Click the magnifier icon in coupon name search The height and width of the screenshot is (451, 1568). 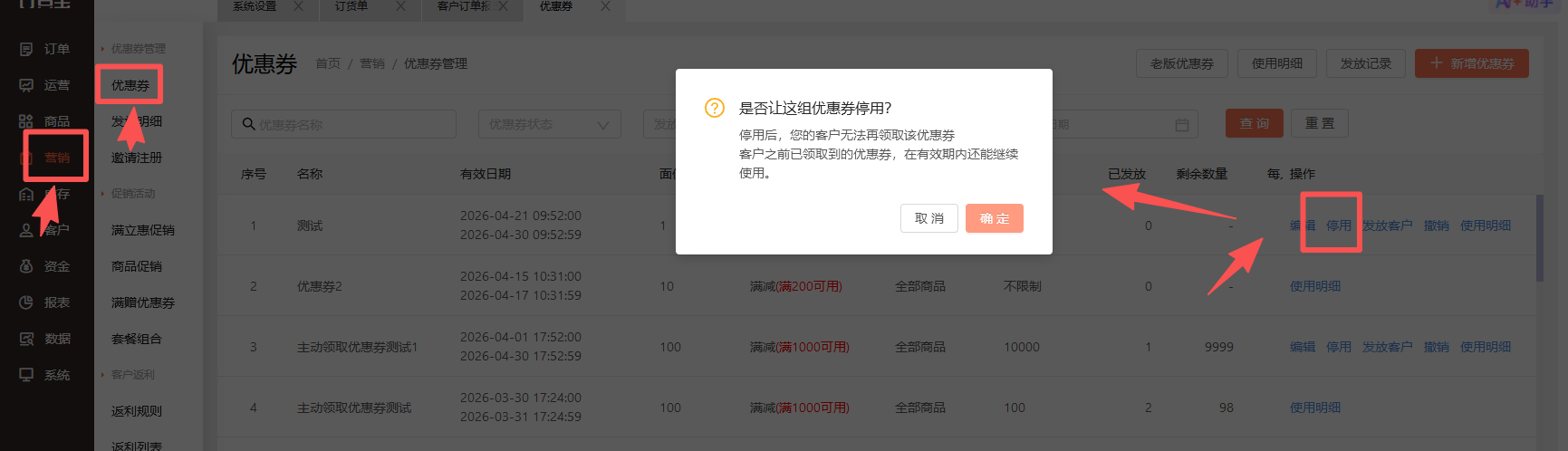coord(248,124)
